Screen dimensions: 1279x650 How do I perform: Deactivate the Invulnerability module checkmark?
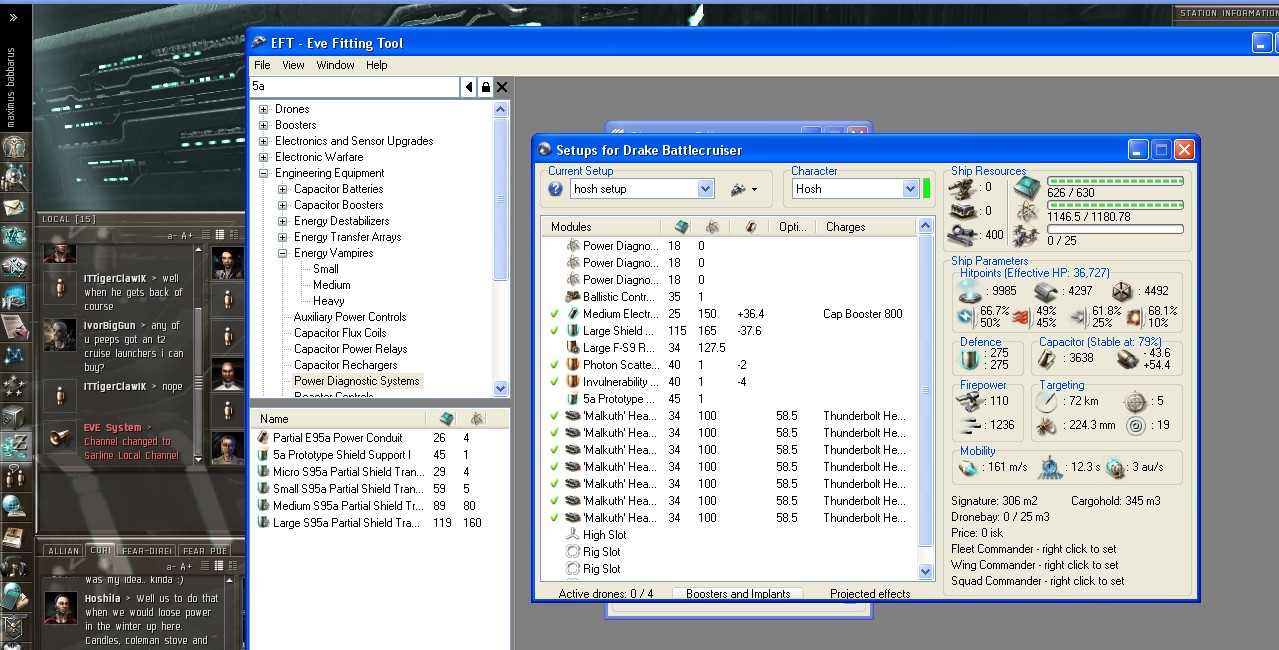coord(554,382)
